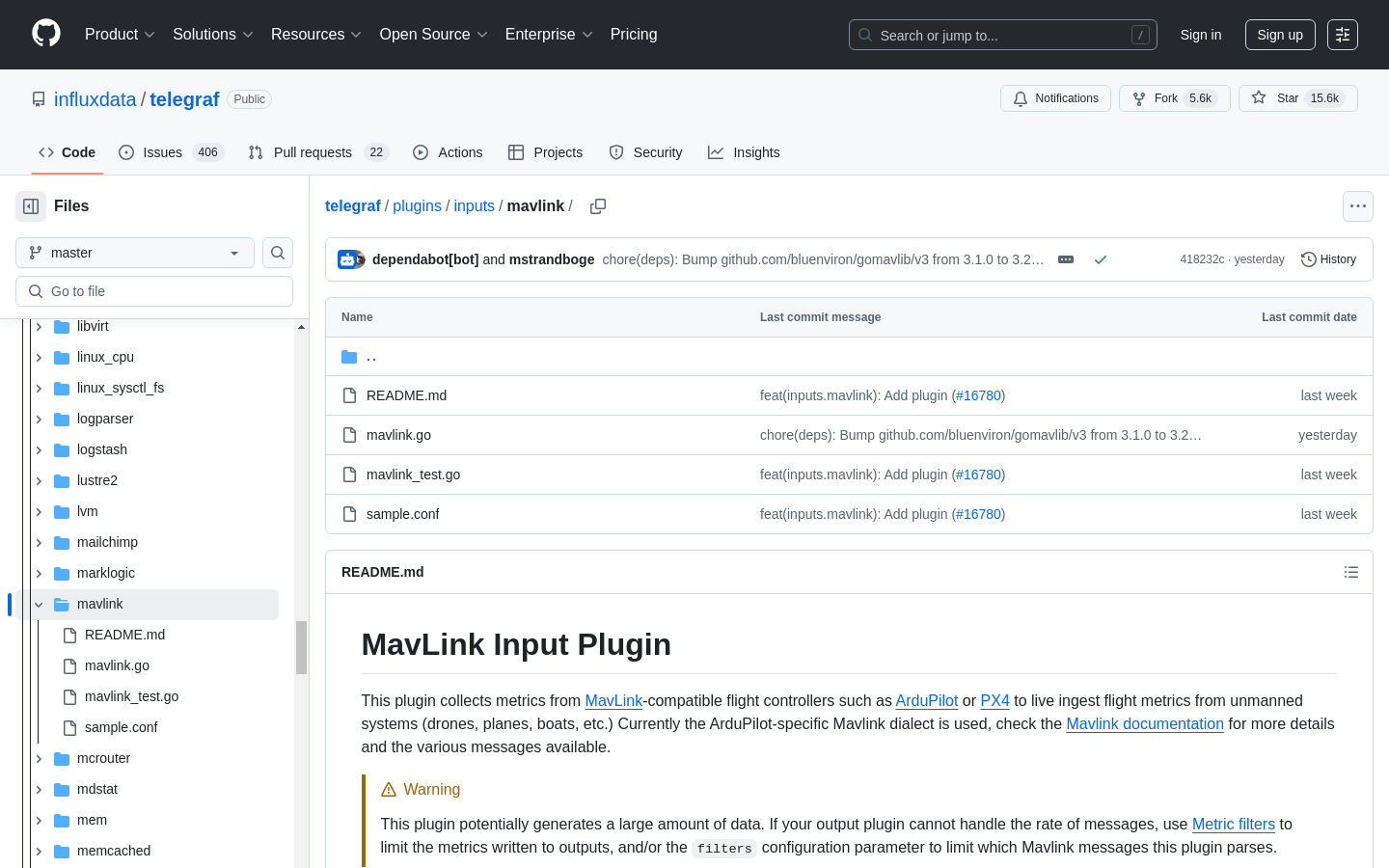Expand the linux_cpu folder chevron
This screenshot has width=1389, height=868.
tap(39, 358)
